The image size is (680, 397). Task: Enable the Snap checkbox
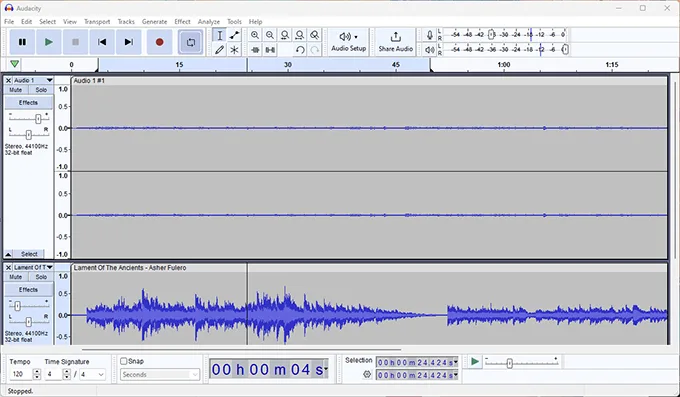(124, 361)
